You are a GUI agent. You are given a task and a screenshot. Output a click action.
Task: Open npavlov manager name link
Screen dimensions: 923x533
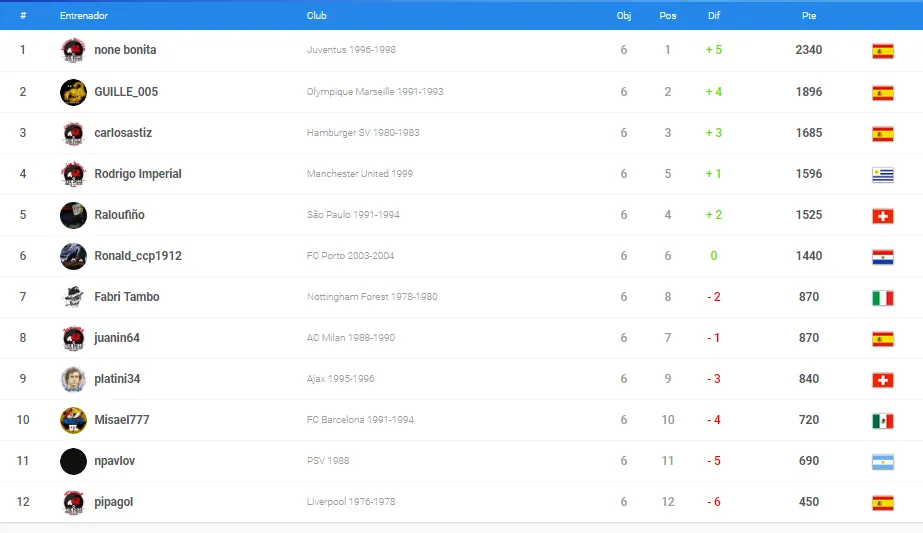point(114,461)
